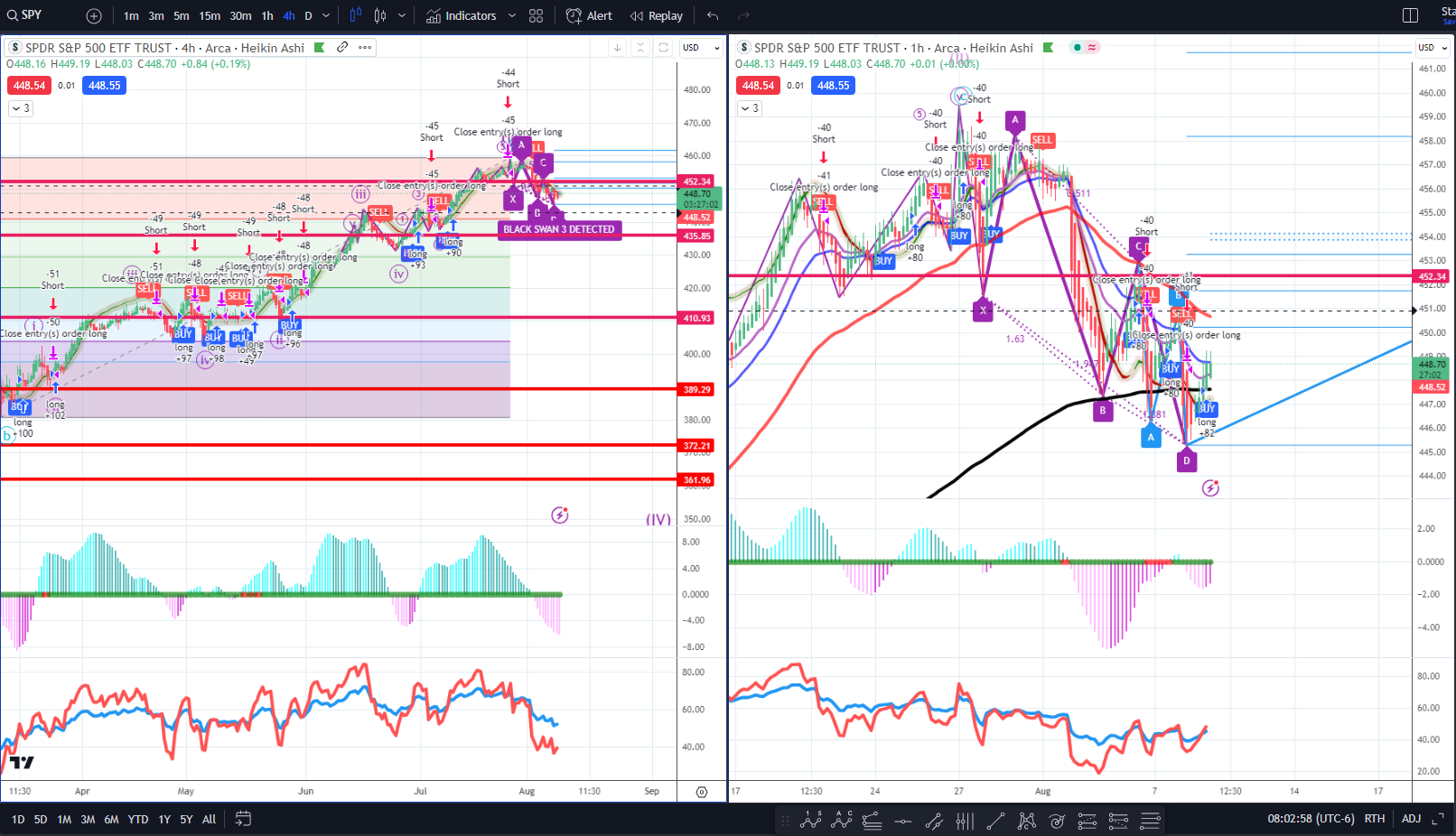The image size is (1456, 836).
Task: Select the trend line drawing tool
Action: click(x=995, y=821)
